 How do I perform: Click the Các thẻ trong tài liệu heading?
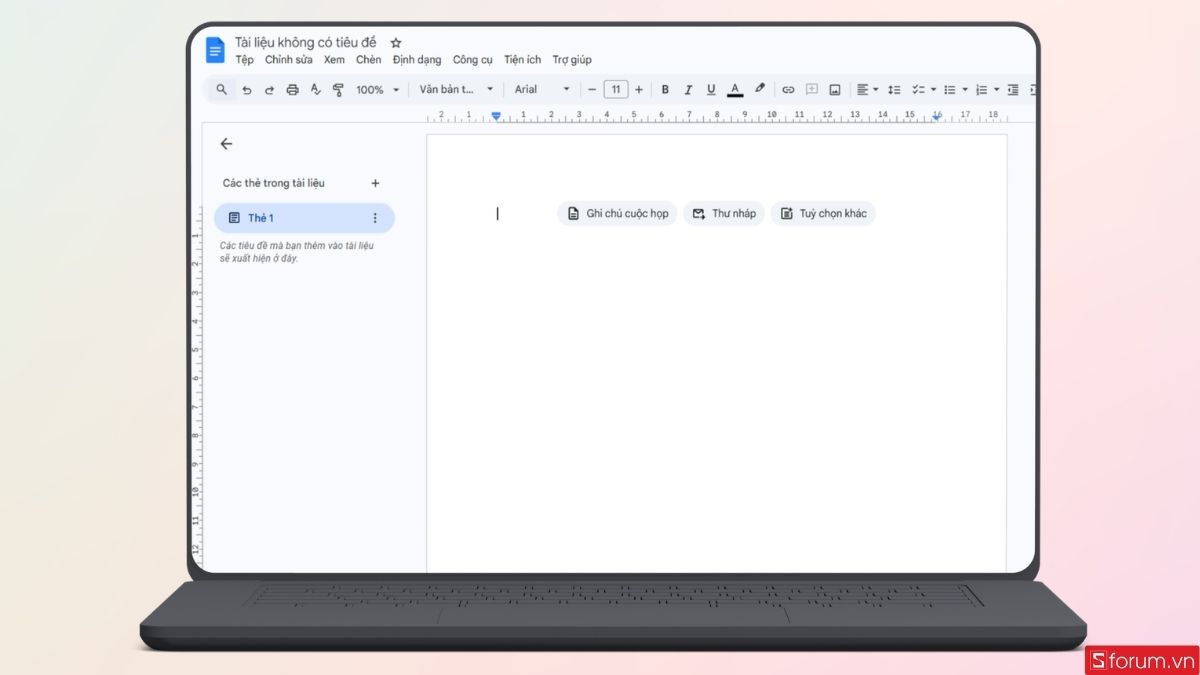(x=273, y=183)
